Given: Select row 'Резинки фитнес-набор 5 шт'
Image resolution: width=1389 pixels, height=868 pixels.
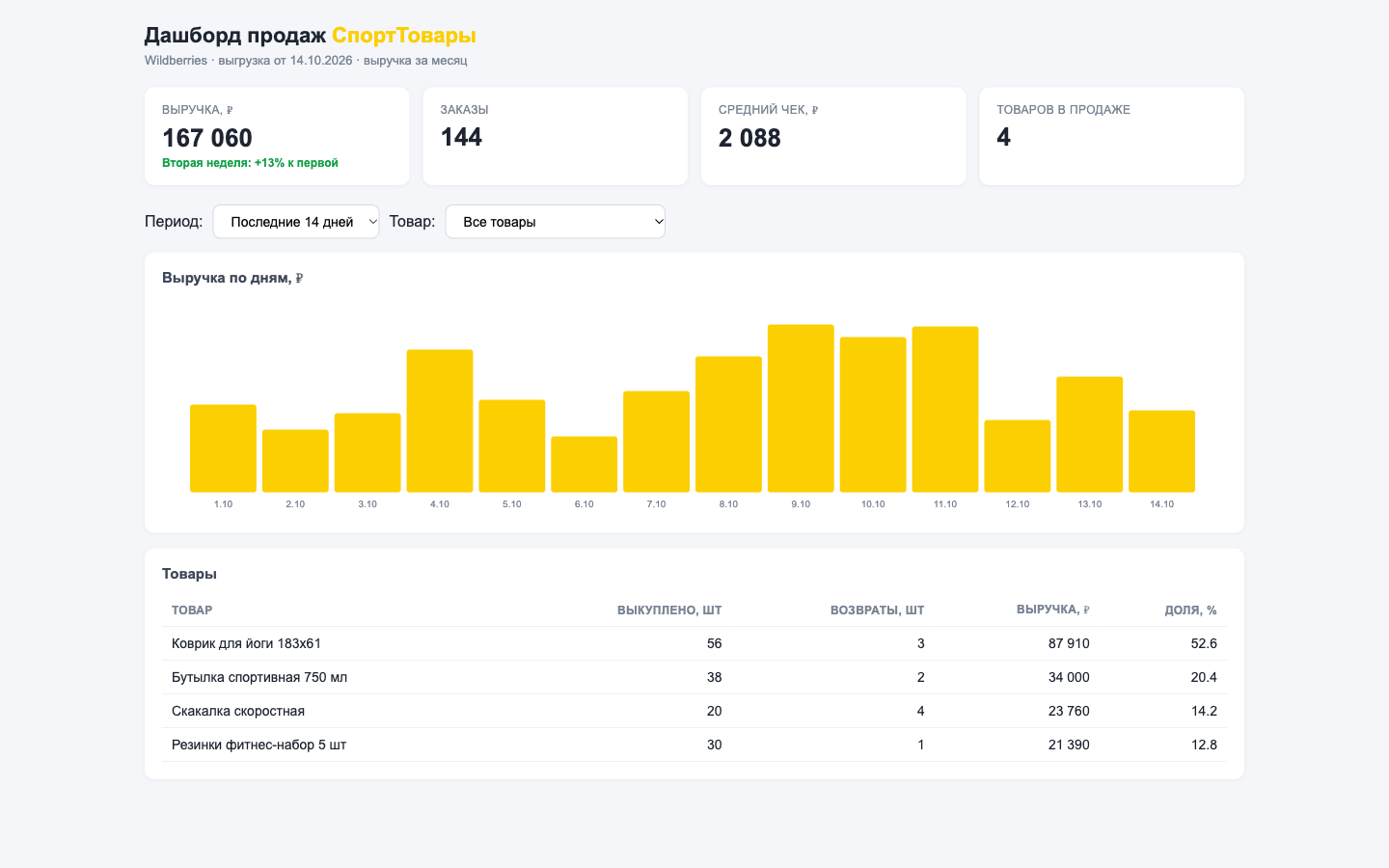Looking at the screenshot, I should pyautogui.click(x=694, y=745).
